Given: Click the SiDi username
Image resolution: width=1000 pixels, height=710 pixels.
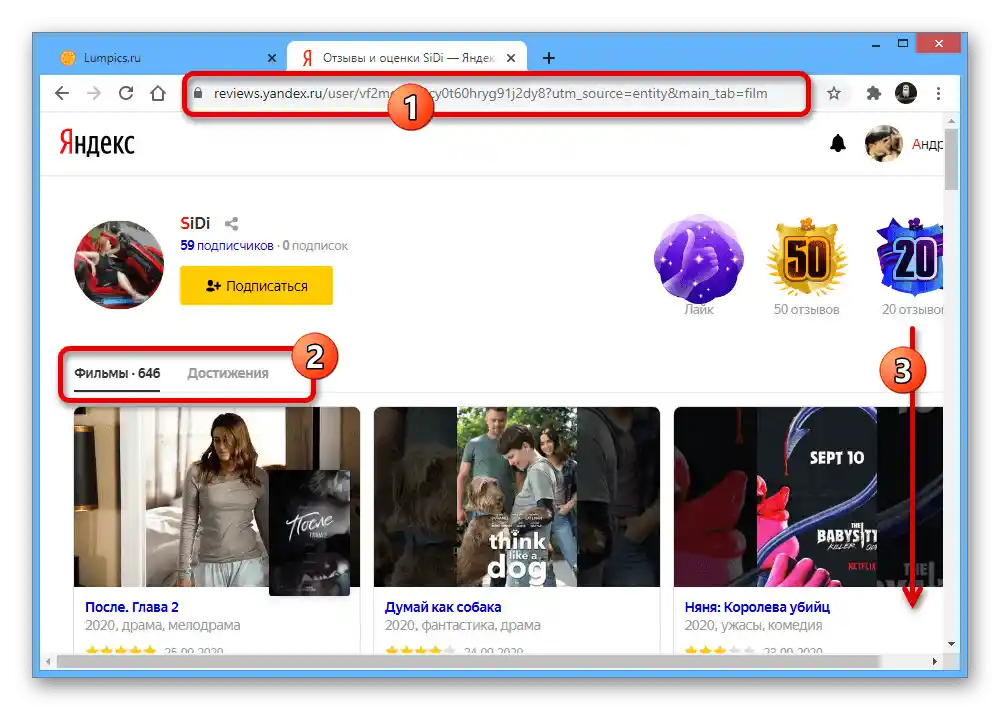Looking at the screenshot, I should pos(195,223).
